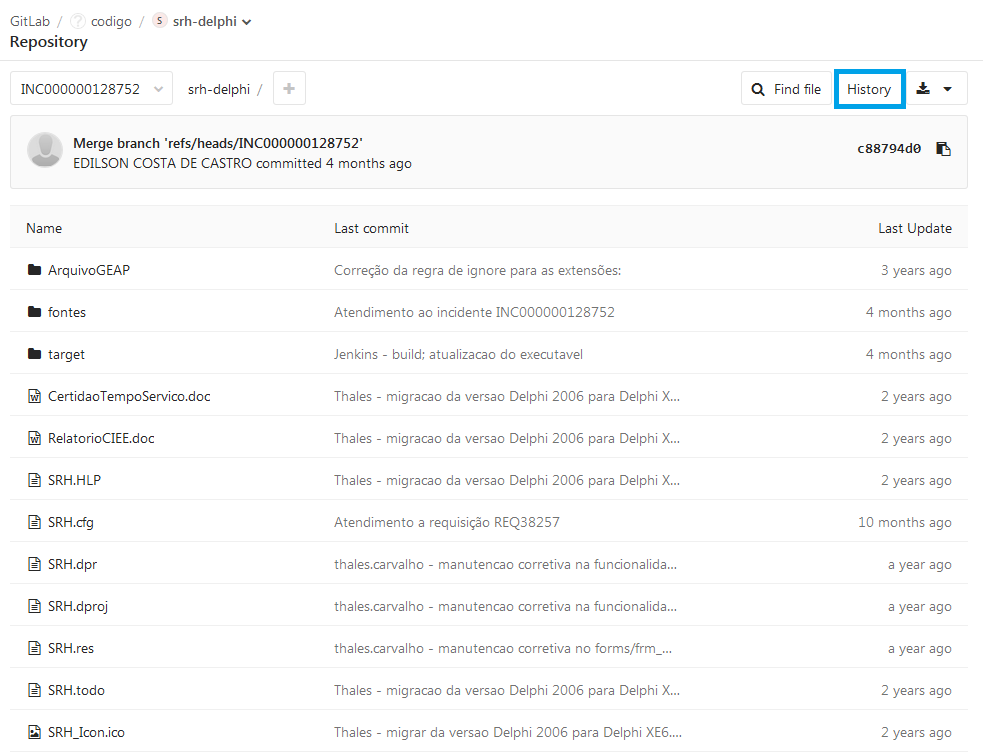Click the Find file button
Screen dimensions: 983x753
[x=786, y=89]
